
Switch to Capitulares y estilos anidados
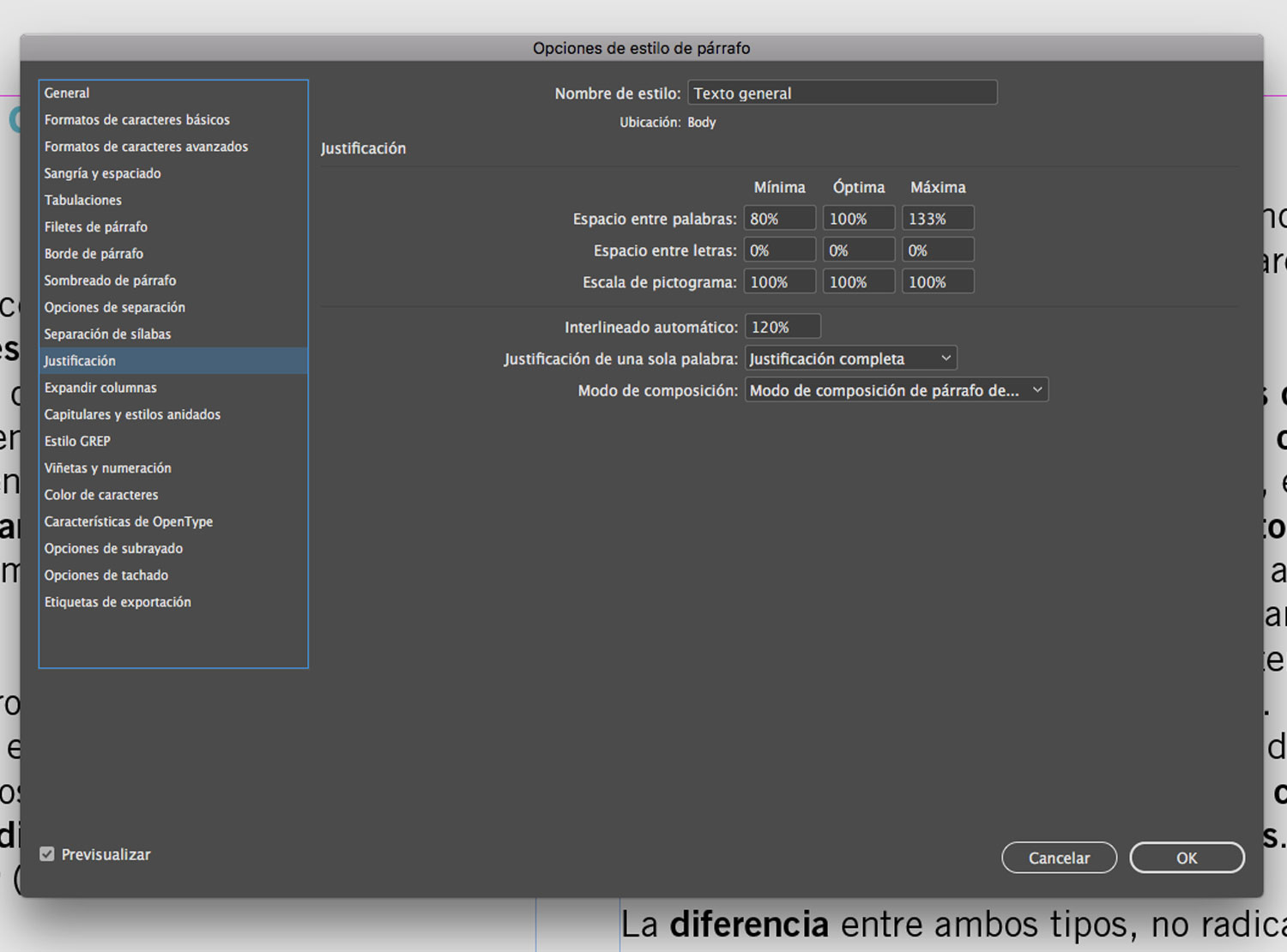133,414
